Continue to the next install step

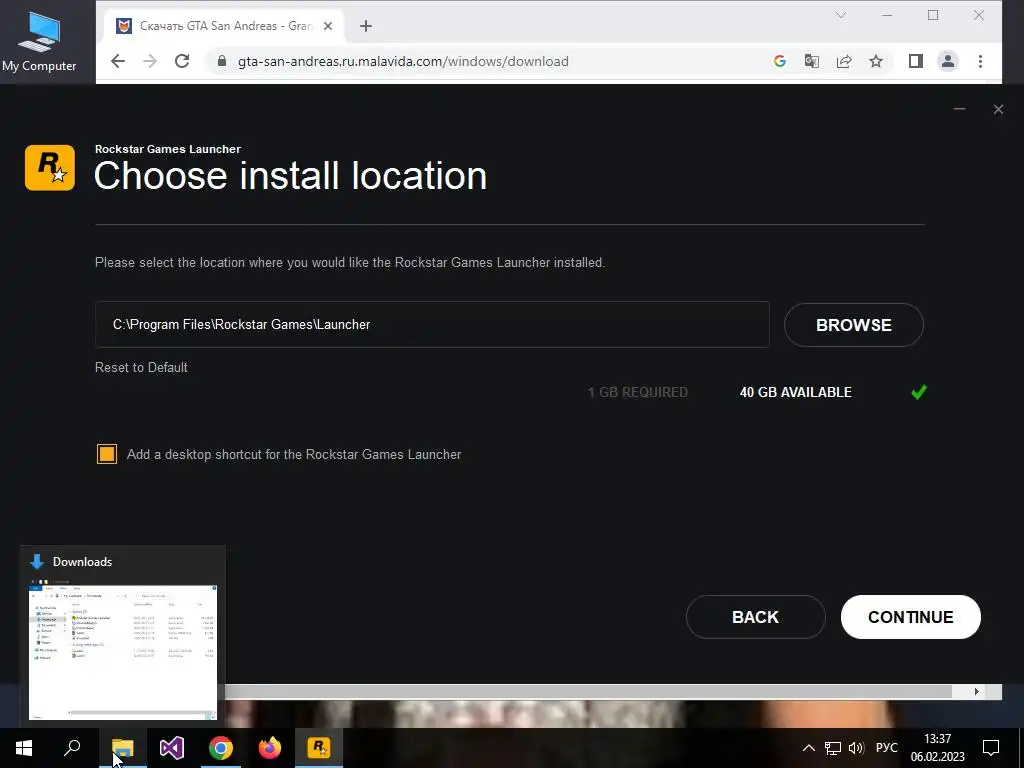(x=910, y=617)
